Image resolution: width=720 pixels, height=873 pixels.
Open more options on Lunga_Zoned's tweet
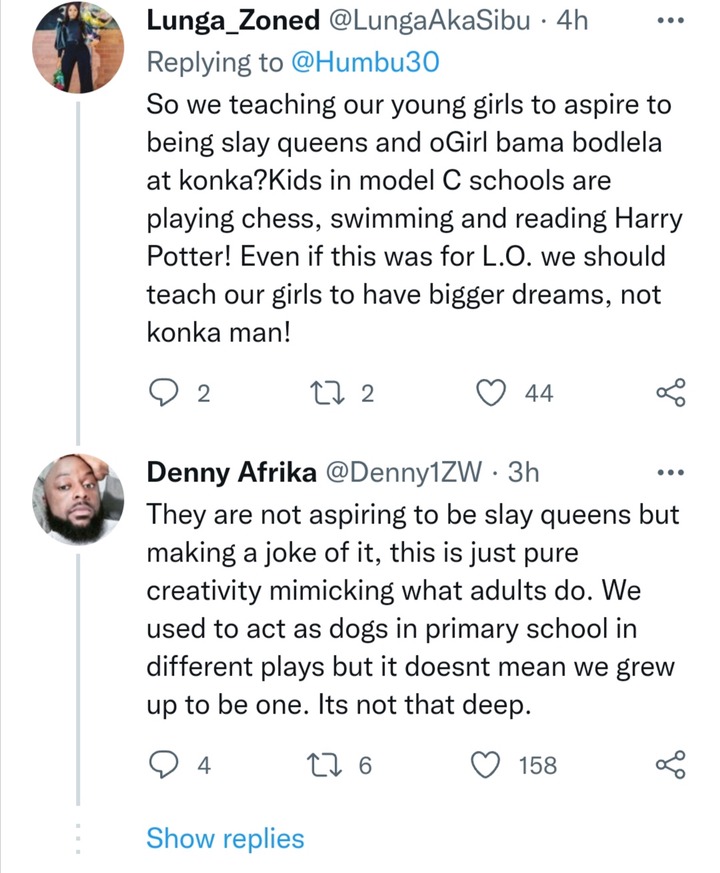671,21
